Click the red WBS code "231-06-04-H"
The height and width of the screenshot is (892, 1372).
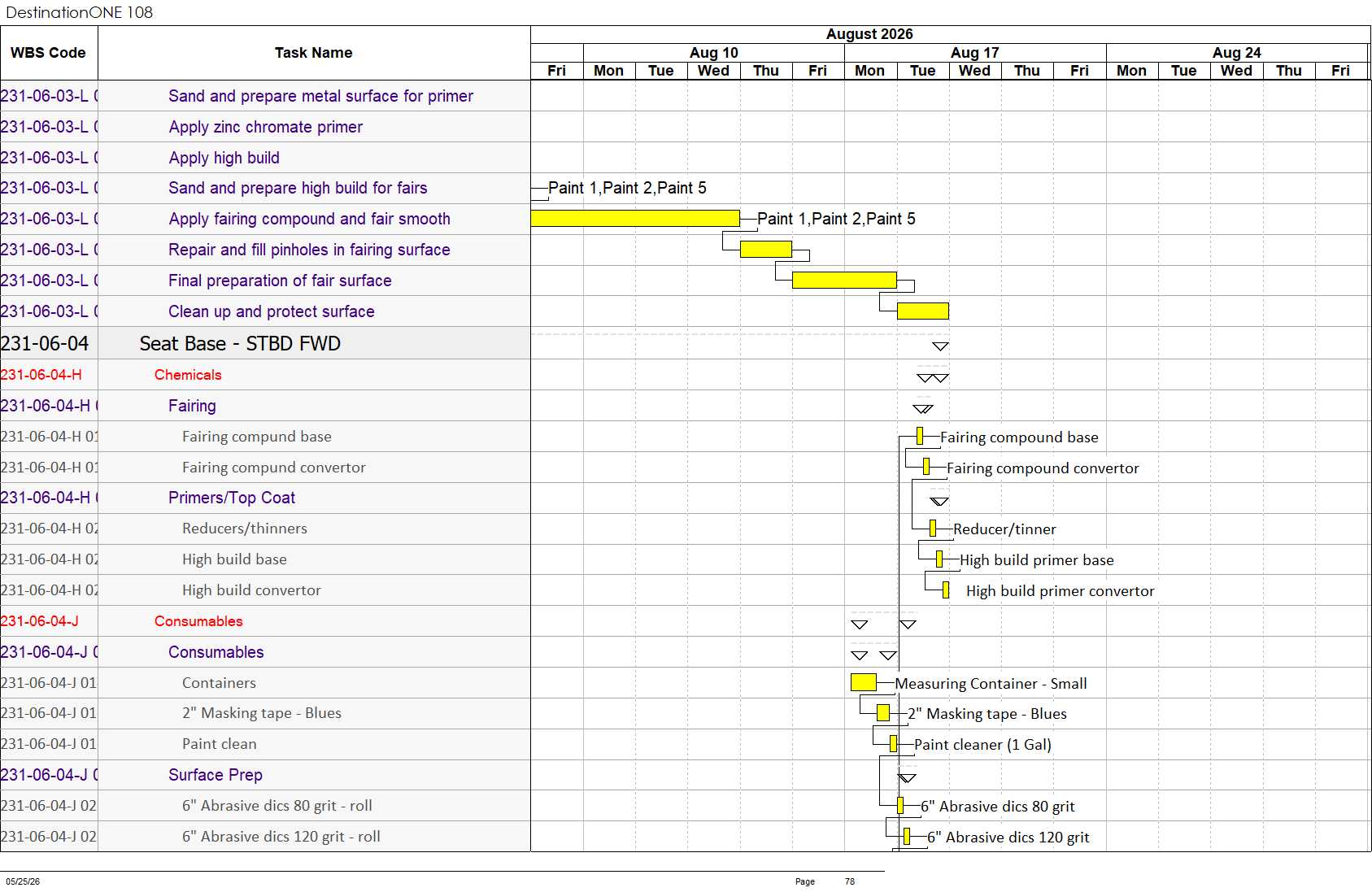click(41, 375)
